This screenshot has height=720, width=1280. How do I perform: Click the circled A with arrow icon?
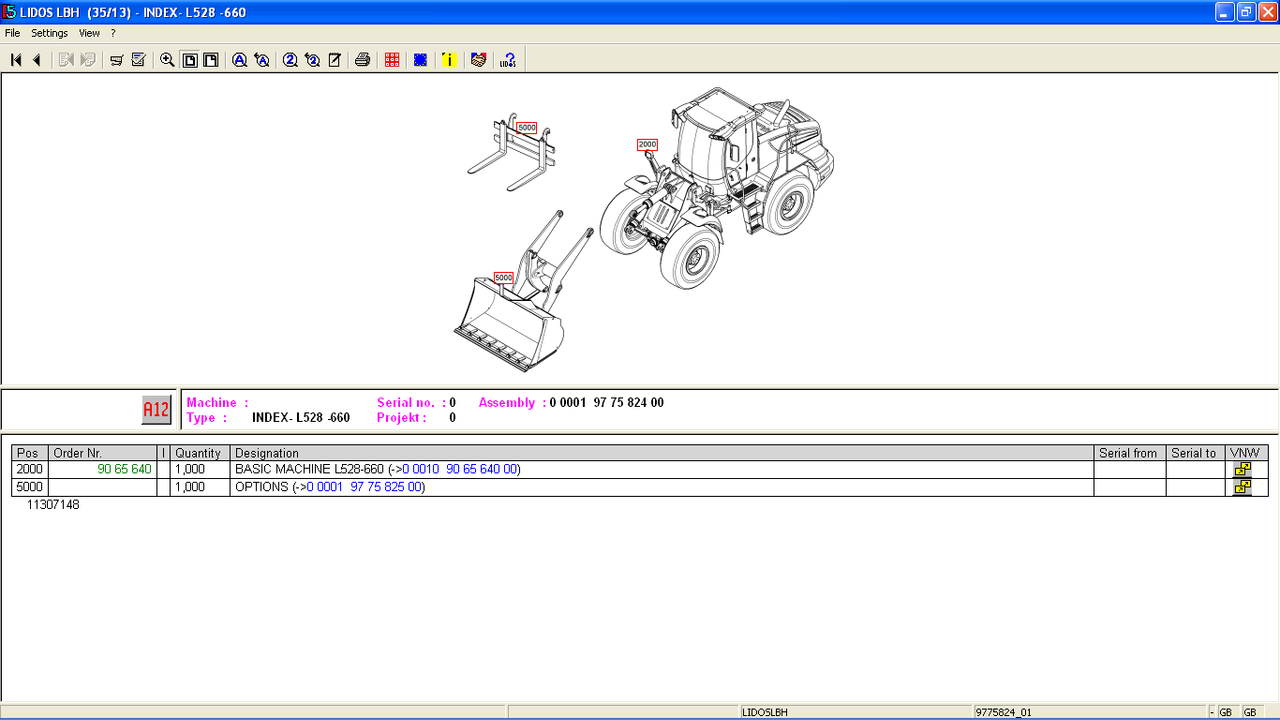point(262,60)
